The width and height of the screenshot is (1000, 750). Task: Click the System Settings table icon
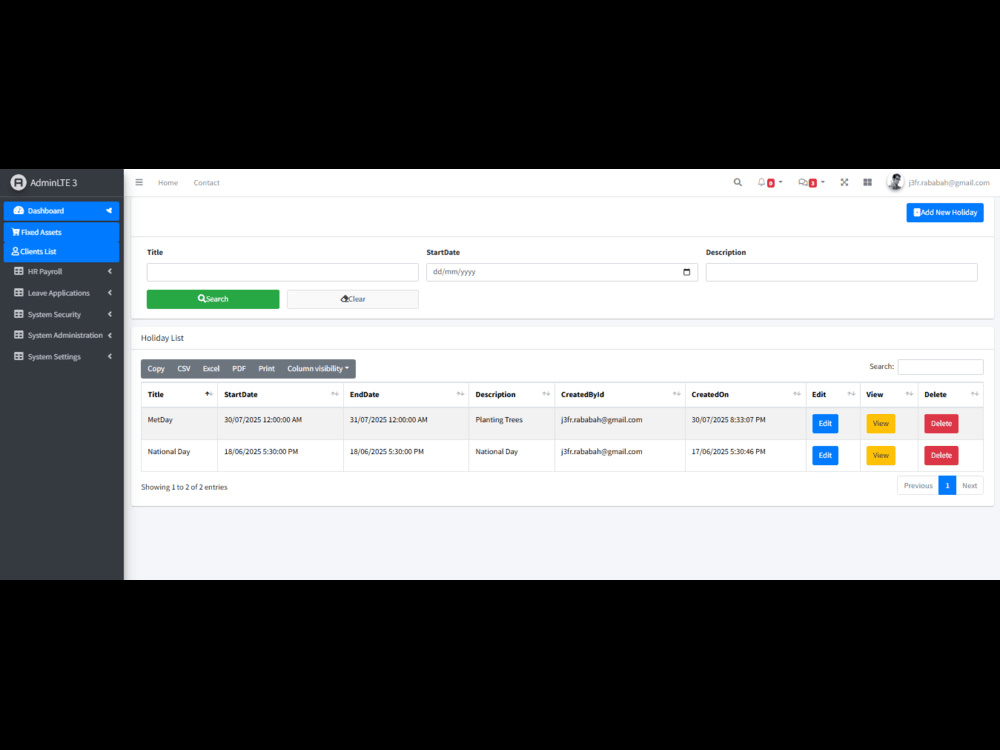click(x=18, y=357)
